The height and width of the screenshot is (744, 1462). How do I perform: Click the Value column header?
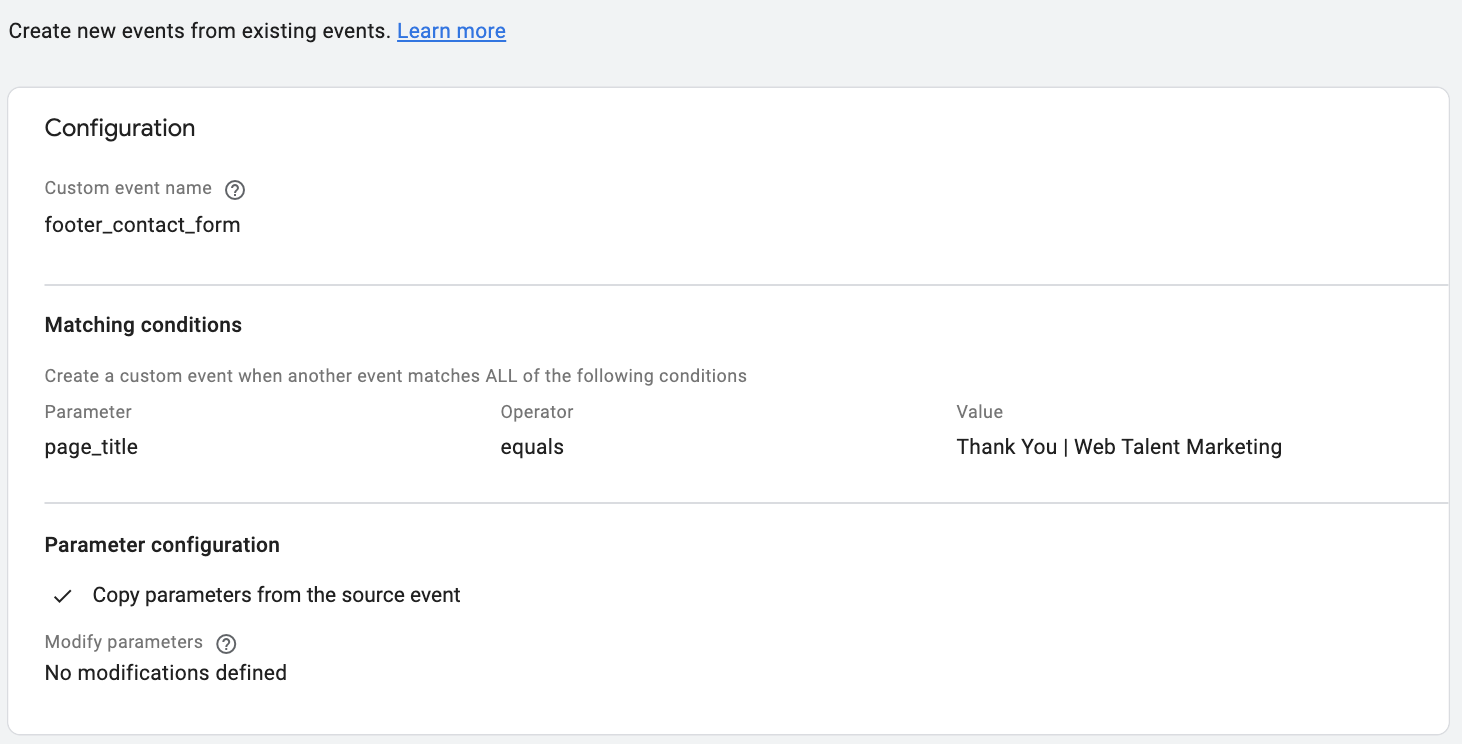[x=979, y=412]
